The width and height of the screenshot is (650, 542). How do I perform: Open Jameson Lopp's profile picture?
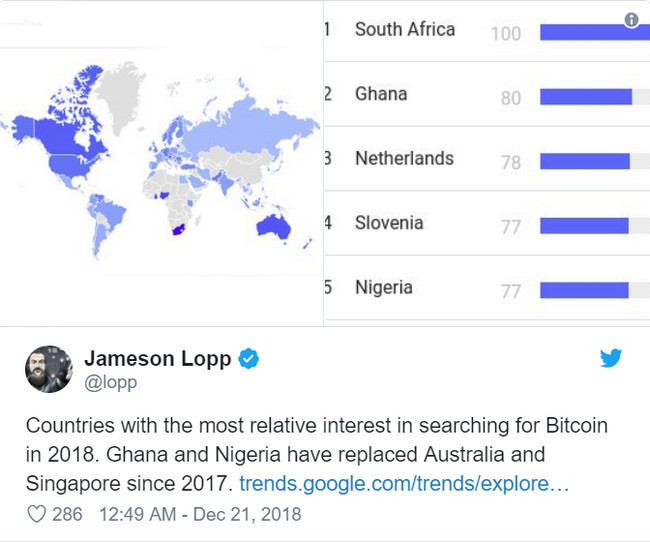[x=49, y=369]
